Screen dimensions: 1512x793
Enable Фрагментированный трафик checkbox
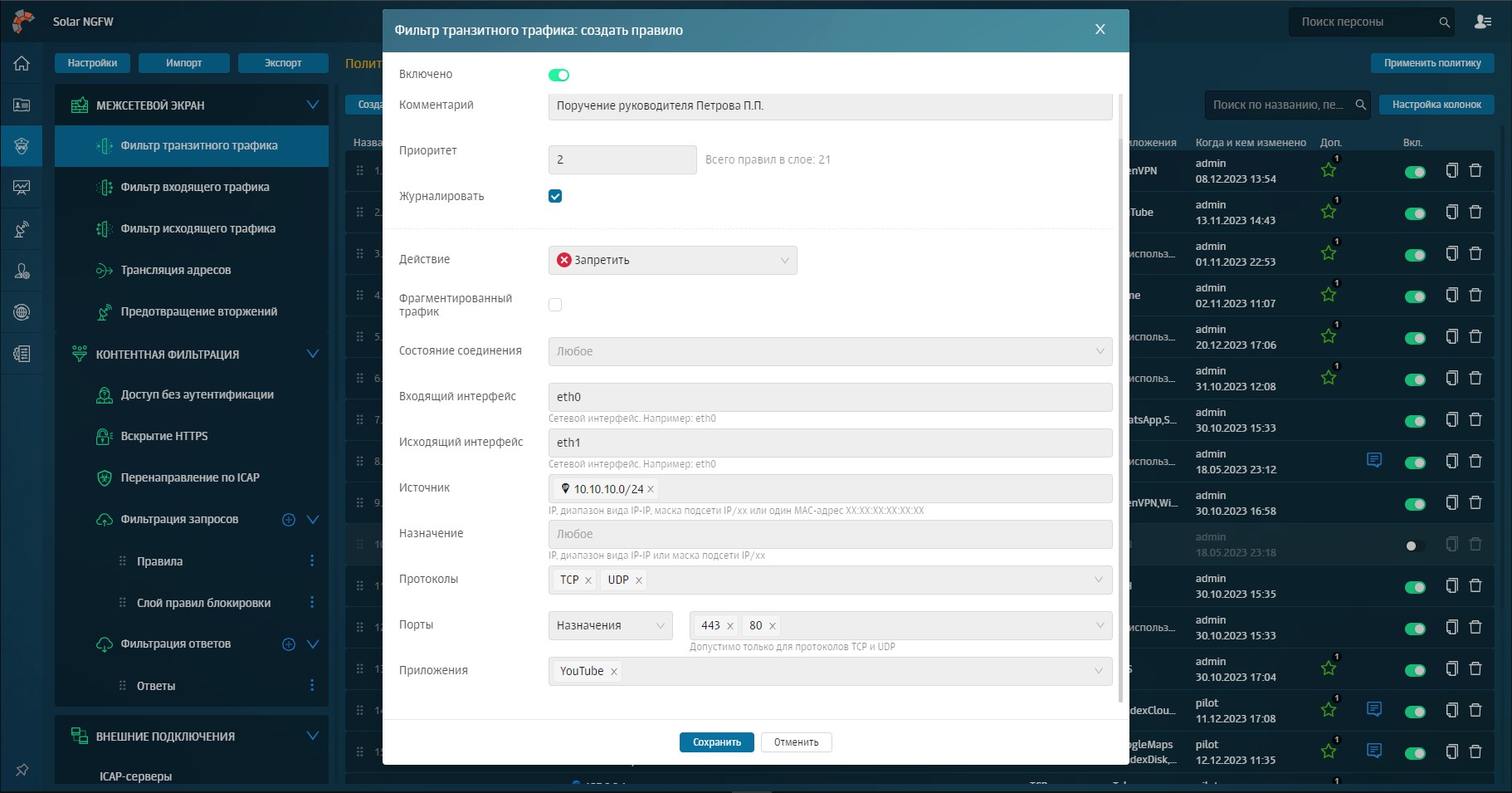[555, 305]
